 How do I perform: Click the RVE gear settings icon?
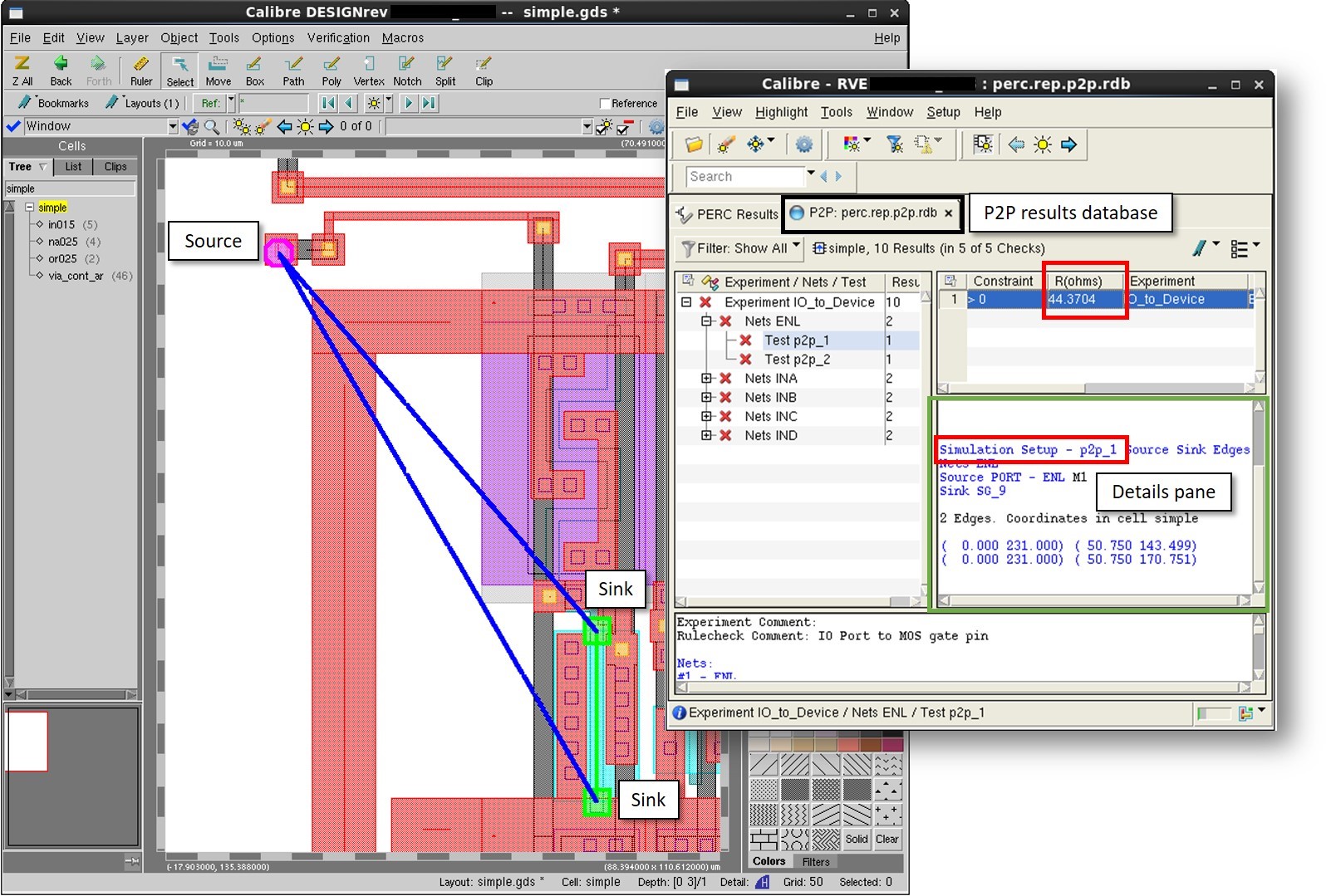pos(803,144)
